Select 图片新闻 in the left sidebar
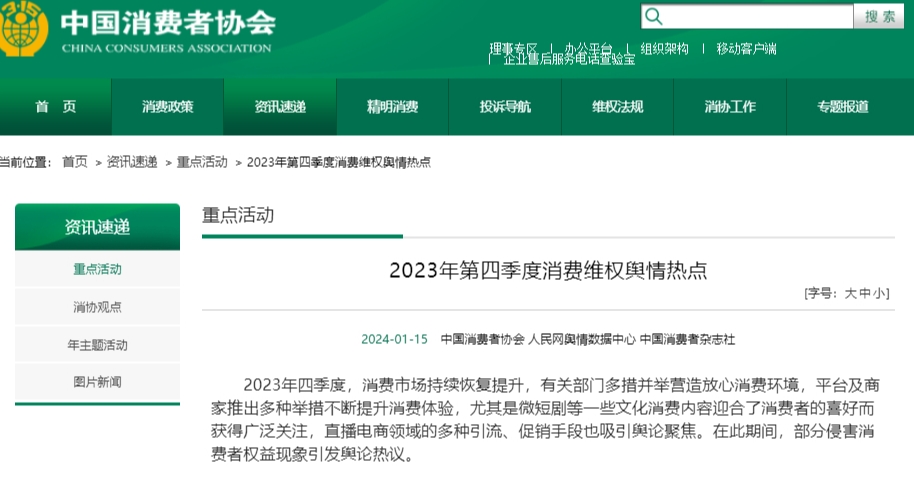Screen dimensions: 914x479 [97, 382]
